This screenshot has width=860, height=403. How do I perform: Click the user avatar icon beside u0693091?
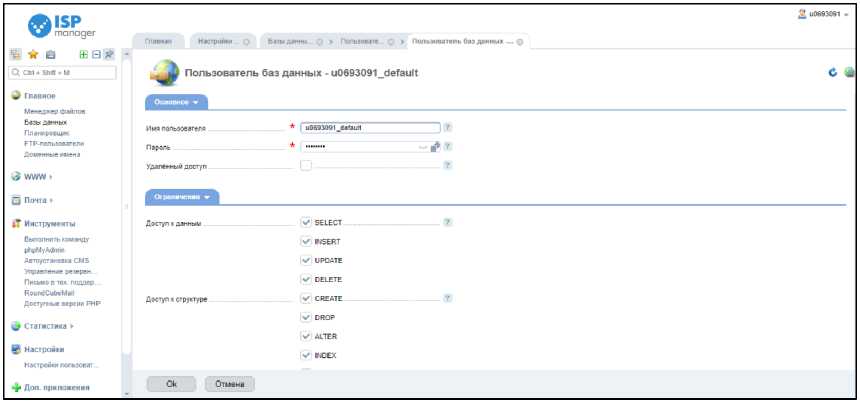coord(802,14)
